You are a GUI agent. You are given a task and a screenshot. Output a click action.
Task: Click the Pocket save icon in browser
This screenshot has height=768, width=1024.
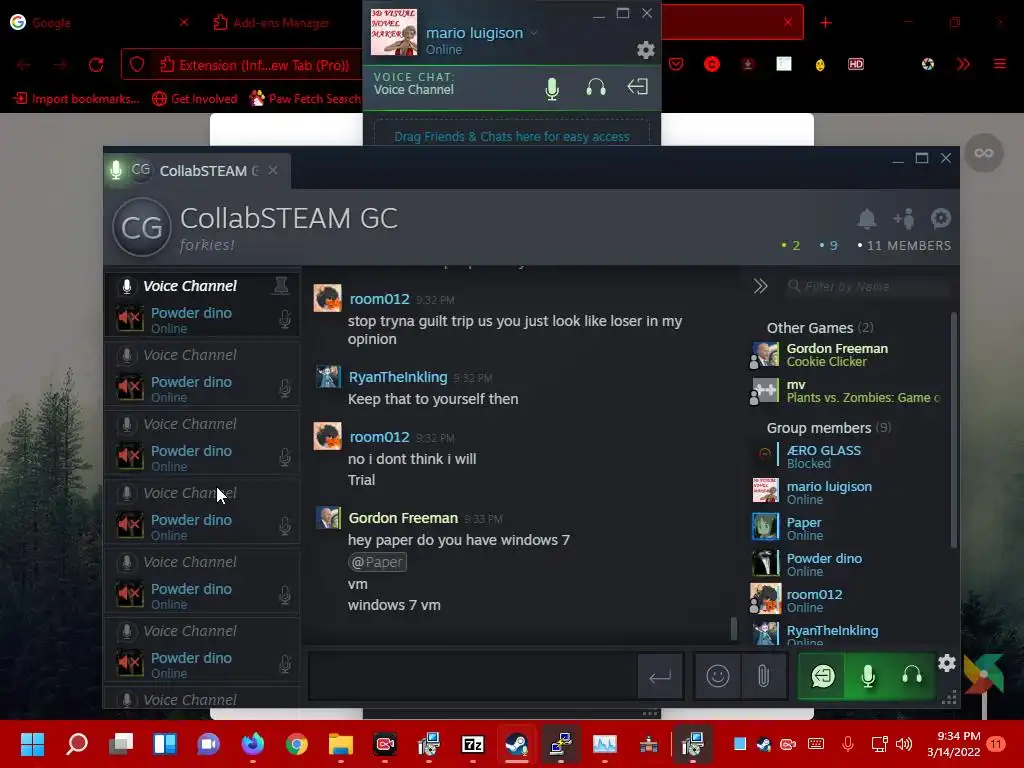point(676,64)
